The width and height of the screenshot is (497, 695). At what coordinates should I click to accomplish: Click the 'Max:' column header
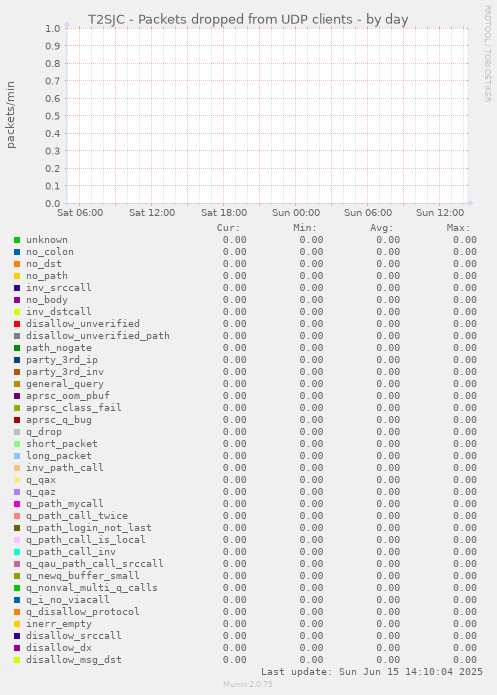[458, 228]
